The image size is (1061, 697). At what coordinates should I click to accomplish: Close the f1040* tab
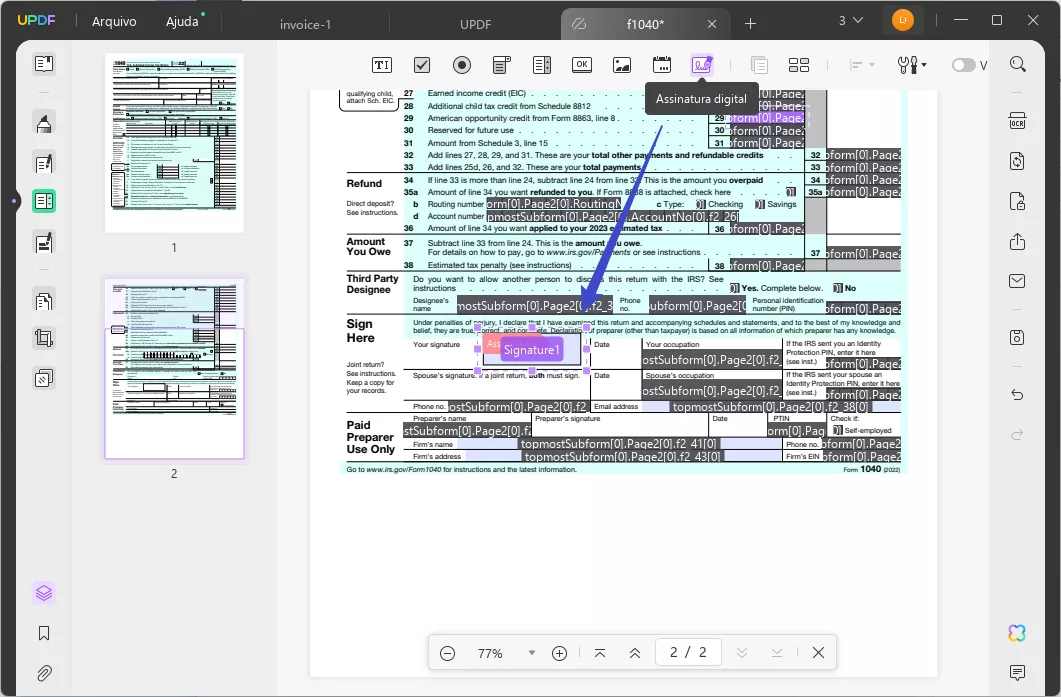[712, 24]
